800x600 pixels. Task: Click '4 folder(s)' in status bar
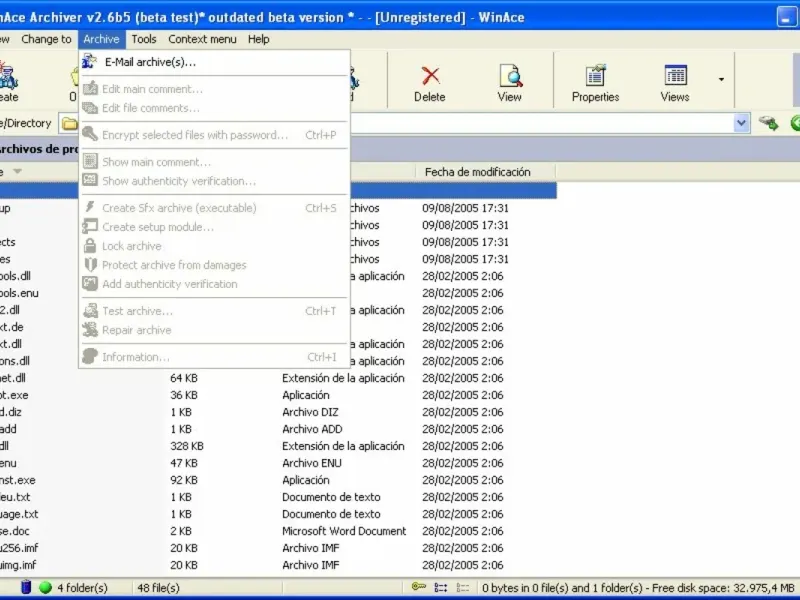[82, 588]
